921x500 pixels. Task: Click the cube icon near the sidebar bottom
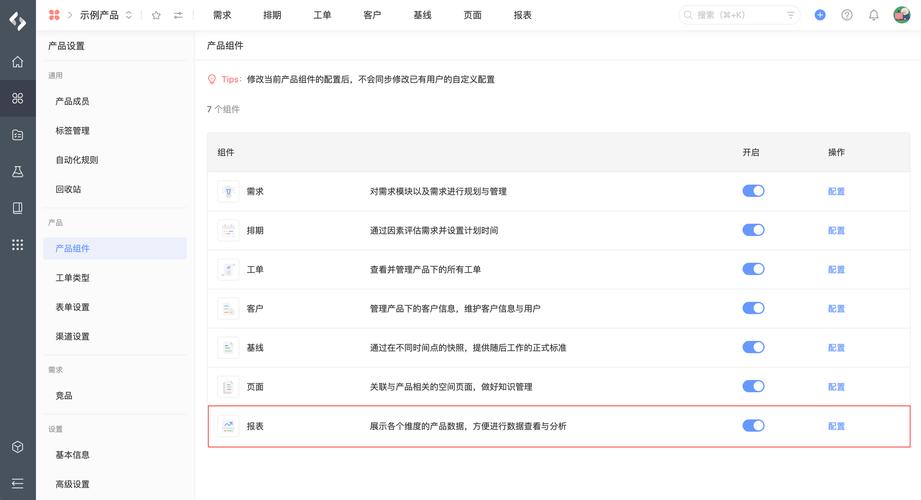pos(18,447)
